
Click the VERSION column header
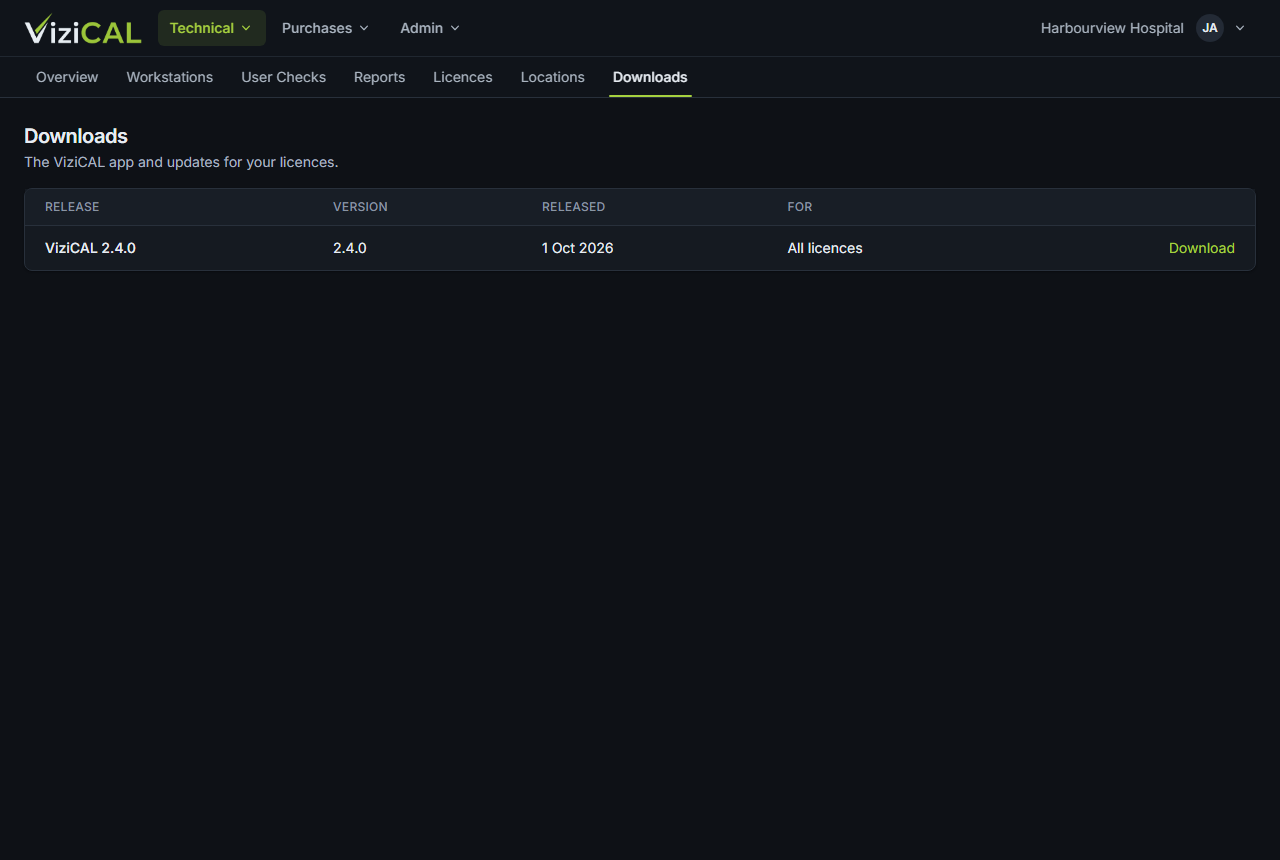pos(360,207)
